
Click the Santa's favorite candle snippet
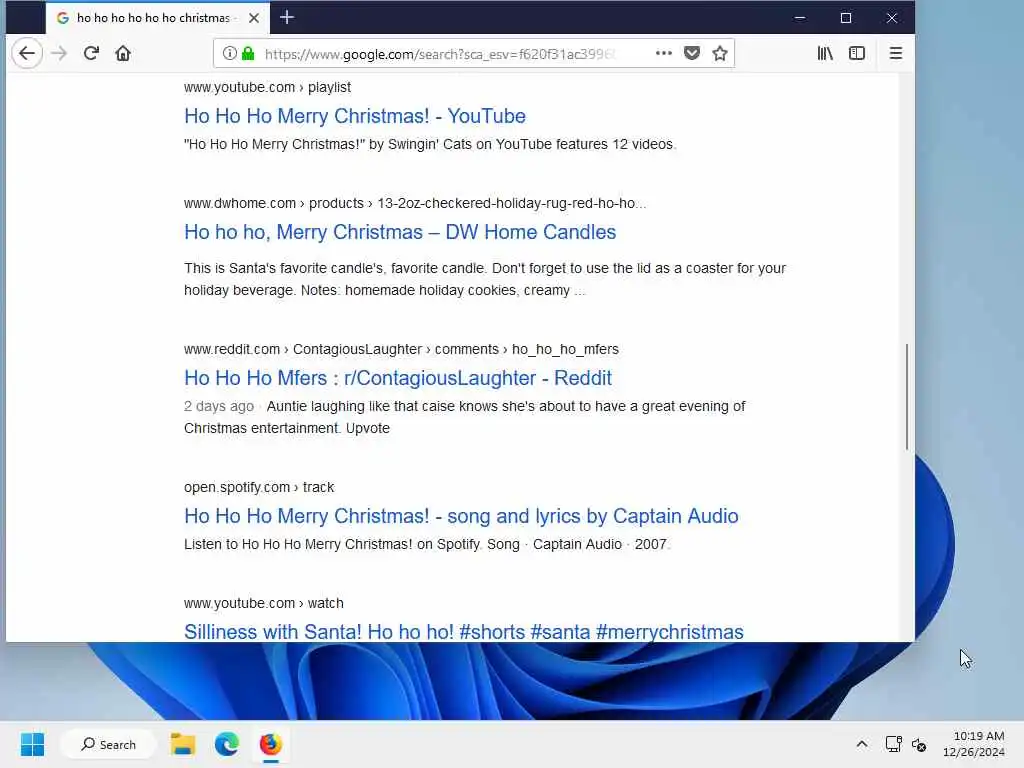(x=485, y=280)
